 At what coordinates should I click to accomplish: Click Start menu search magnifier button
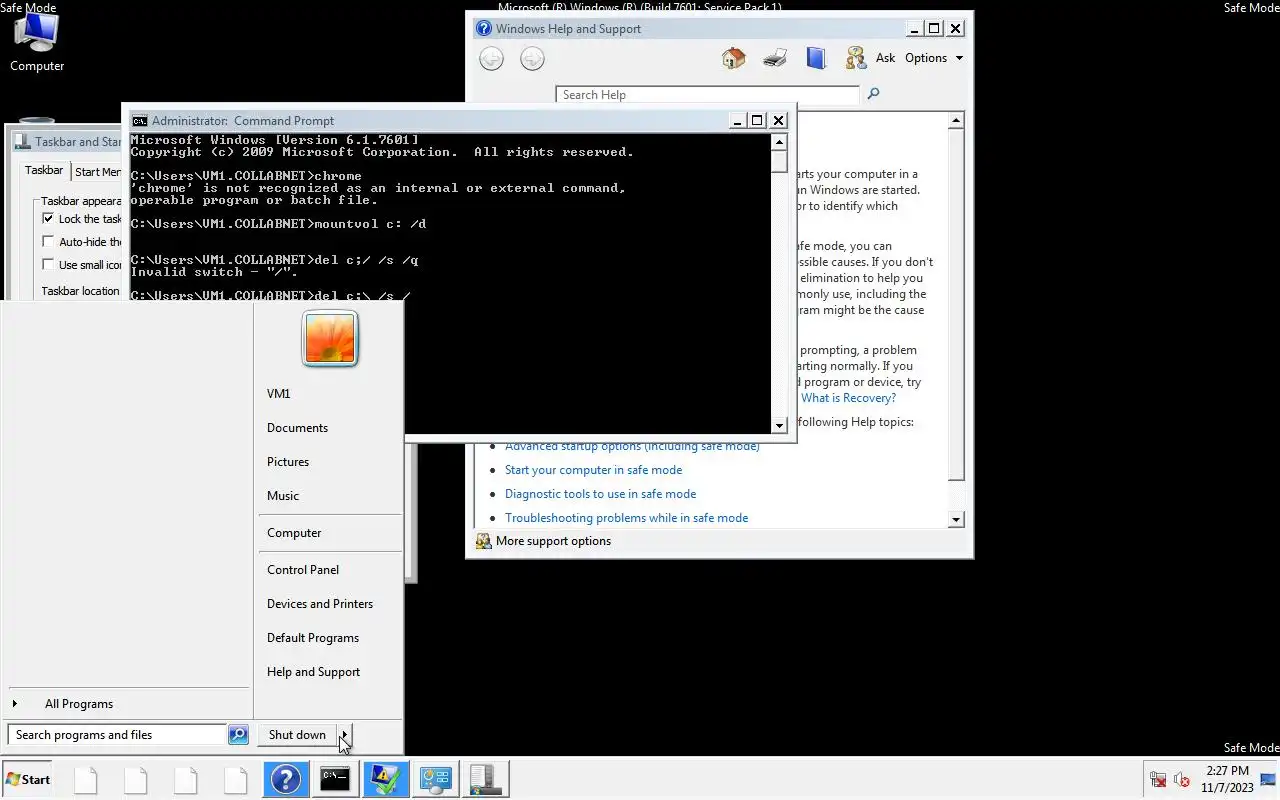coord(238,735)
